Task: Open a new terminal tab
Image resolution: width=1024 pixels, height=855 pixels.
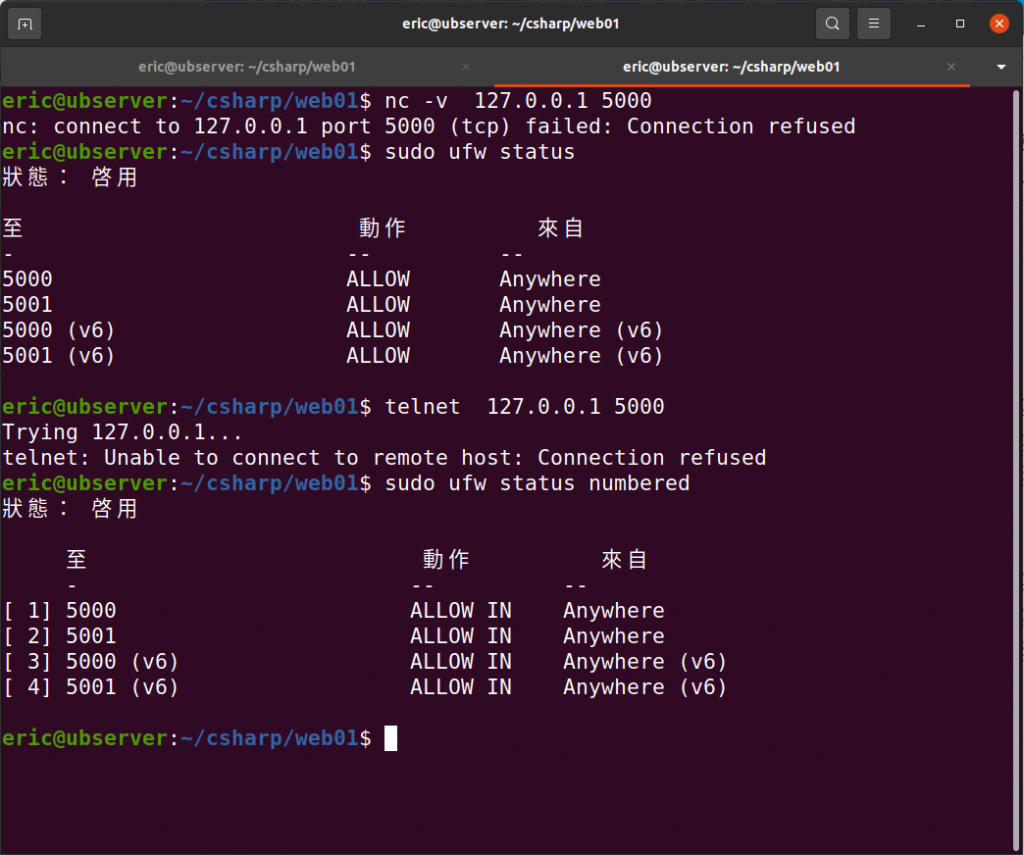Action: tap(25, 24)
